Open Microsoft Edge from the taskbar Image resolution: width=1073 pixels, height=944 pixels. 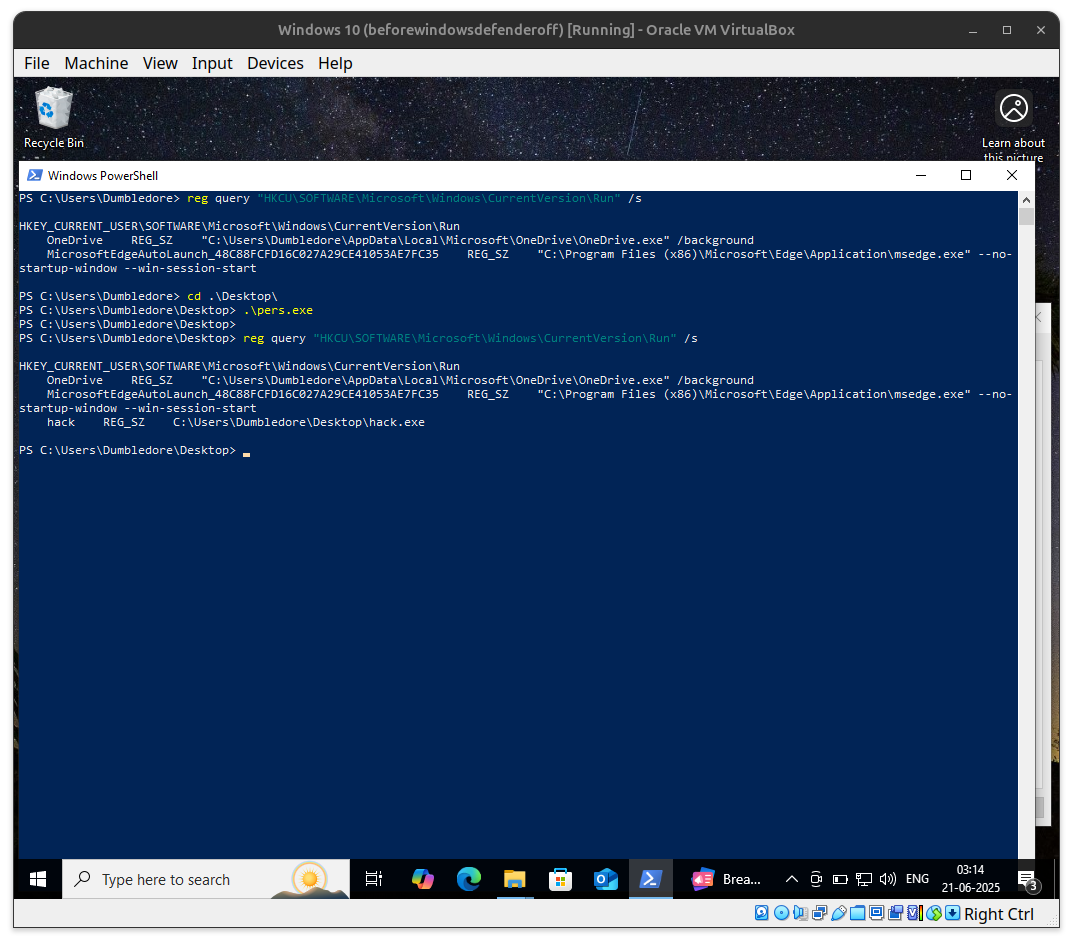[469, 879]
